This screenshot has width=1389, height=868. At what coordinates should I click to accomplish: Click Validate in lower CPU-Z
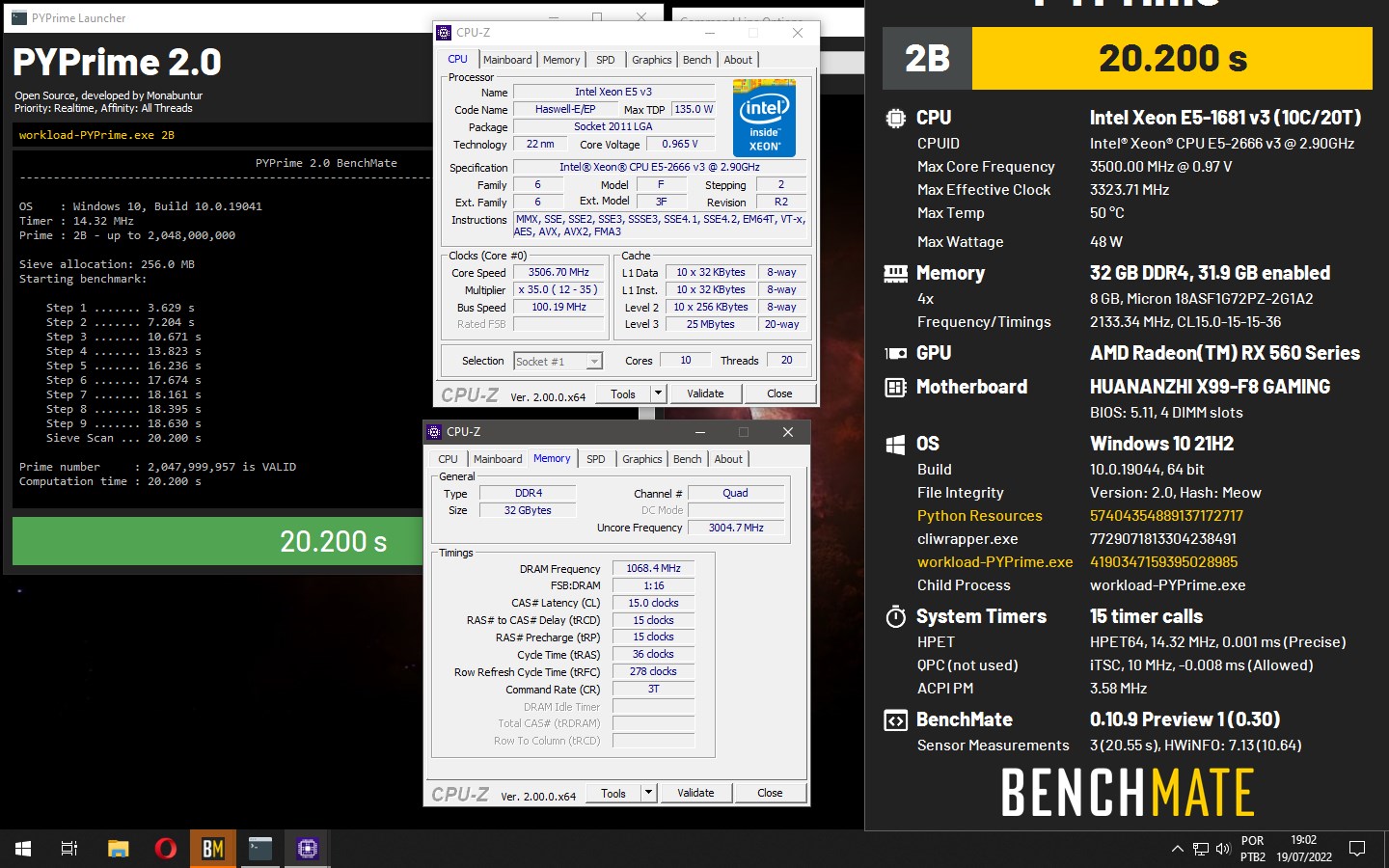(x=695, y=793)
